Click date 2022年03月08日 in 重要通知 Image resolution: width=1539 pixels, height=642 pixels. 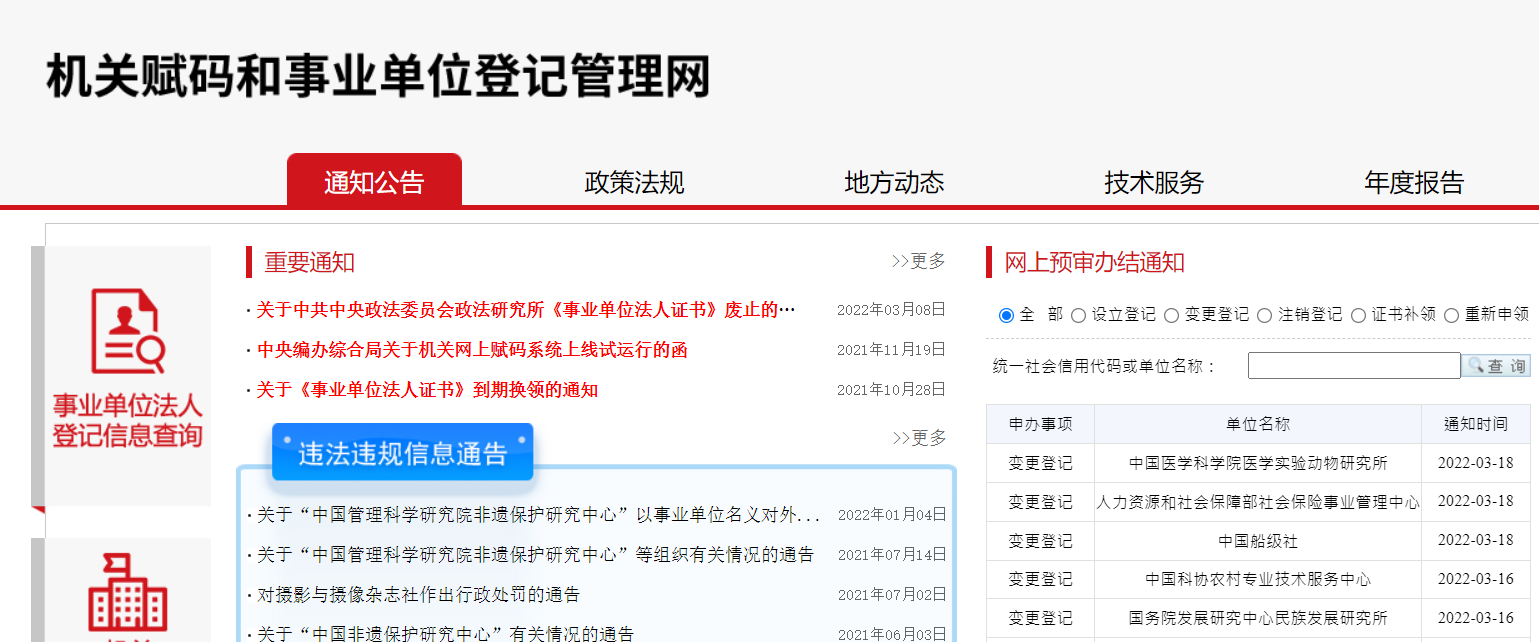point(891,310)
